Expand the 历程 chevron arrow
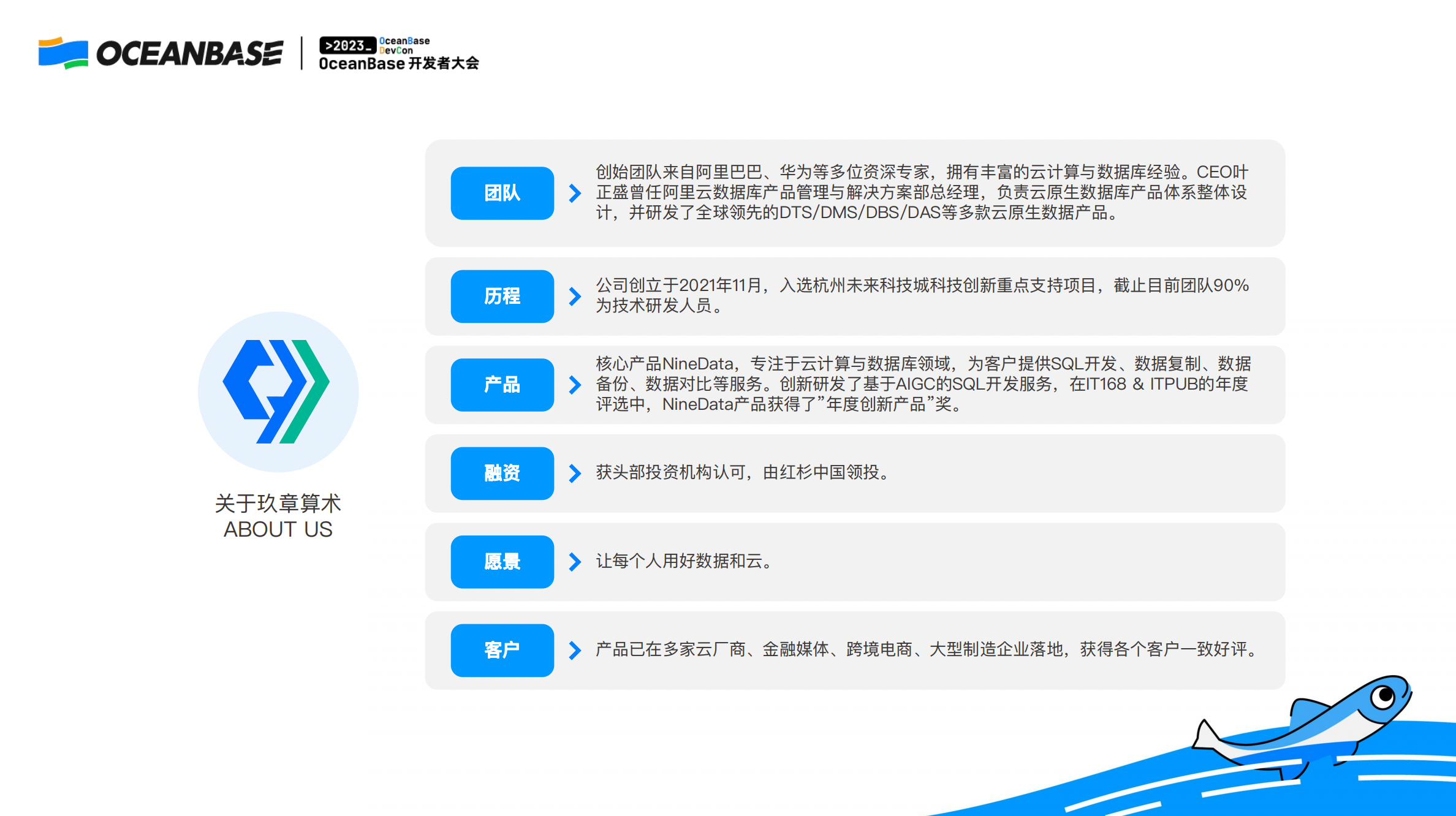This screenshot has width=1456, height=816. 575,297
